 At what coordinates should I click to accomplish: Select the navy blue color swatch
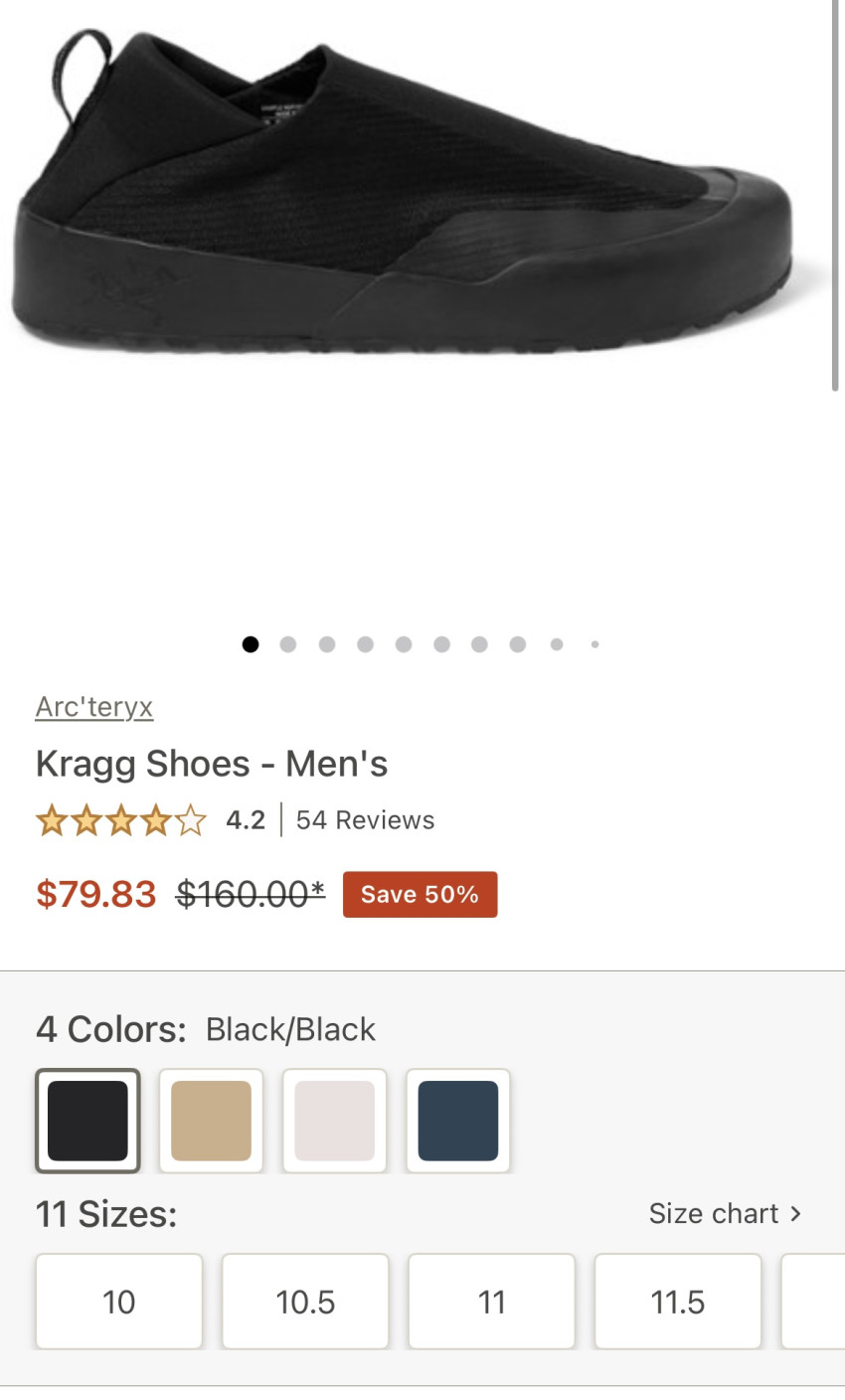pos(457,1121)
